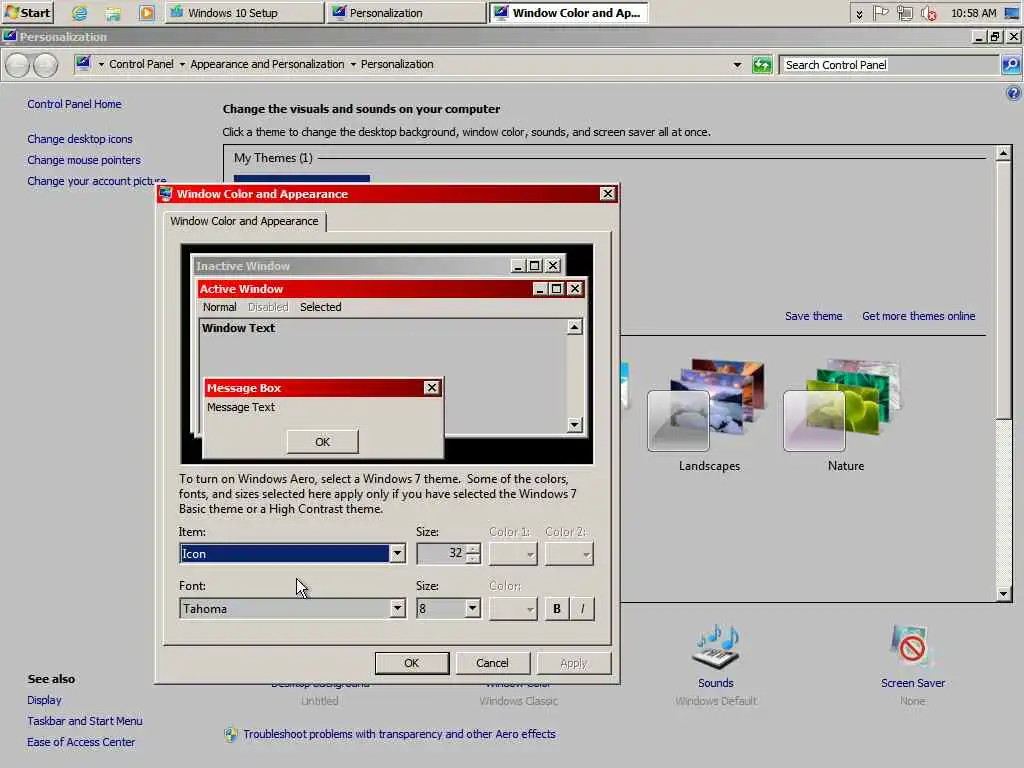Open Sounds settings icon
This screenshot has width=1024, height=768.
point(716,648)
